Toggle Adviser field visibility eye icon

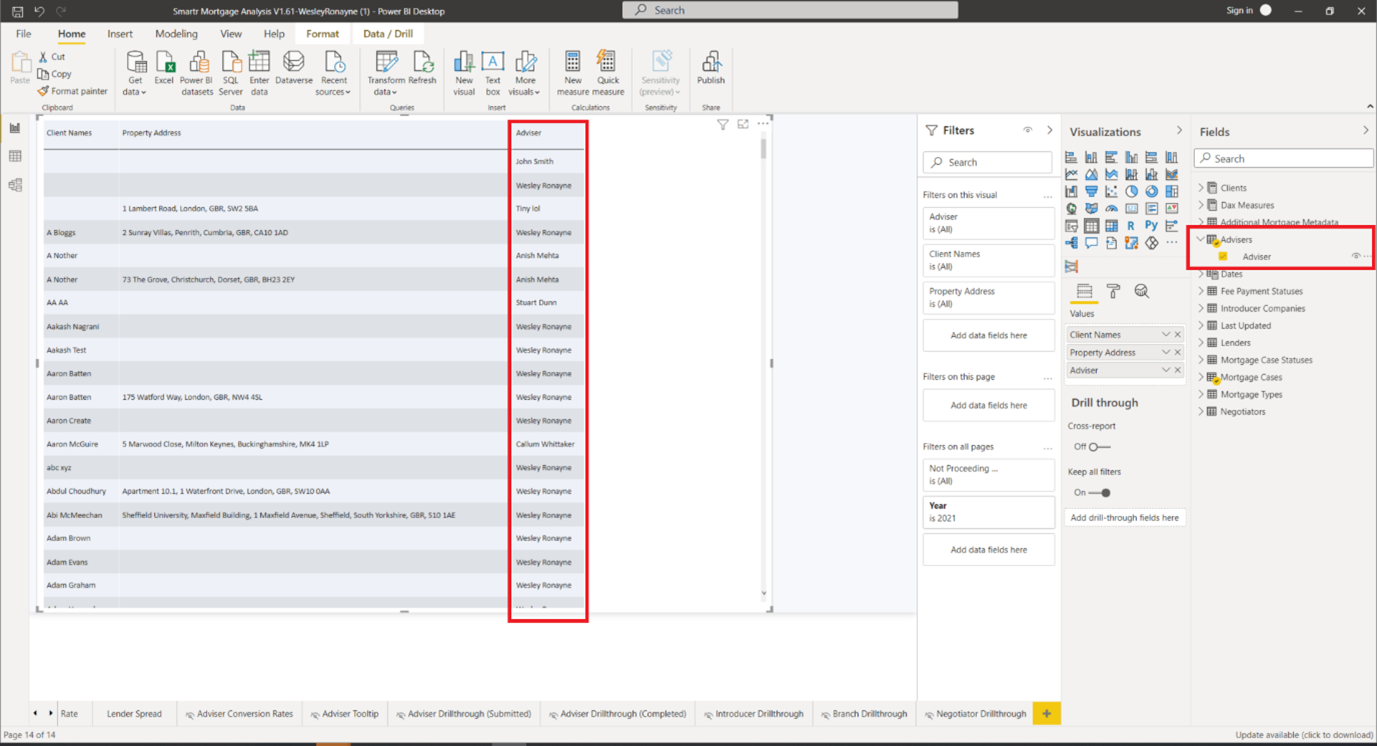coord(1356,257)
